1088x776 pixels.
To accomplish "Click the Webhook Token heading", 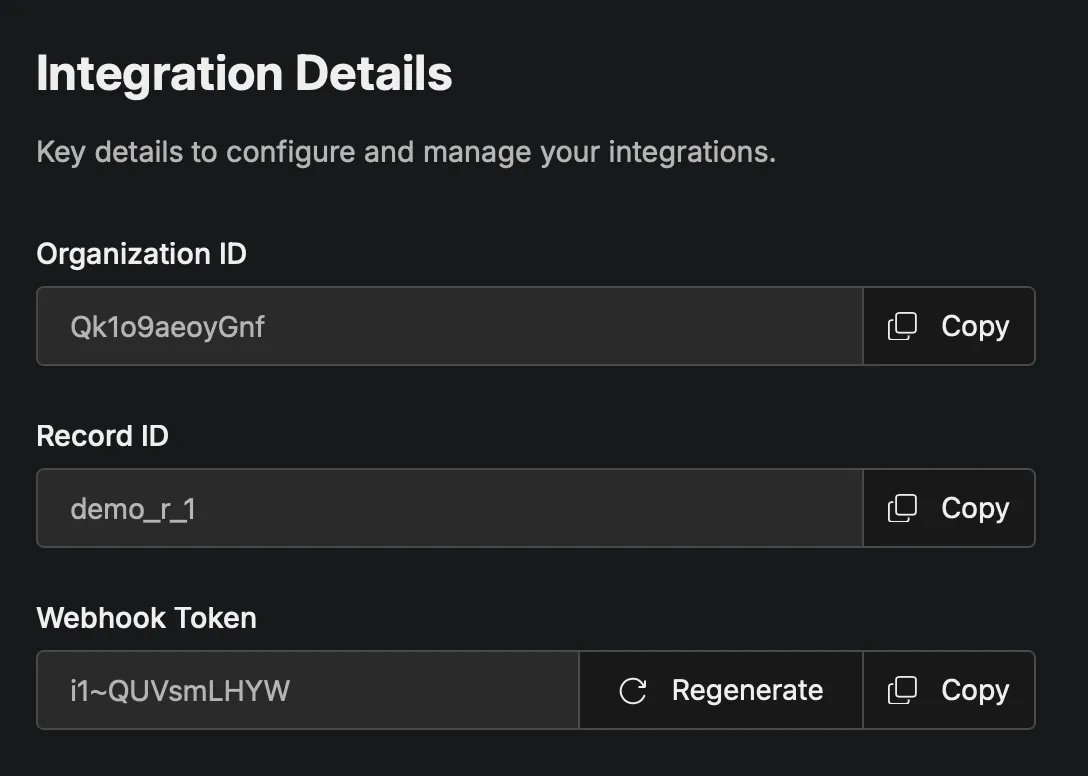I will pyautogui.click(x=146, y=618).
